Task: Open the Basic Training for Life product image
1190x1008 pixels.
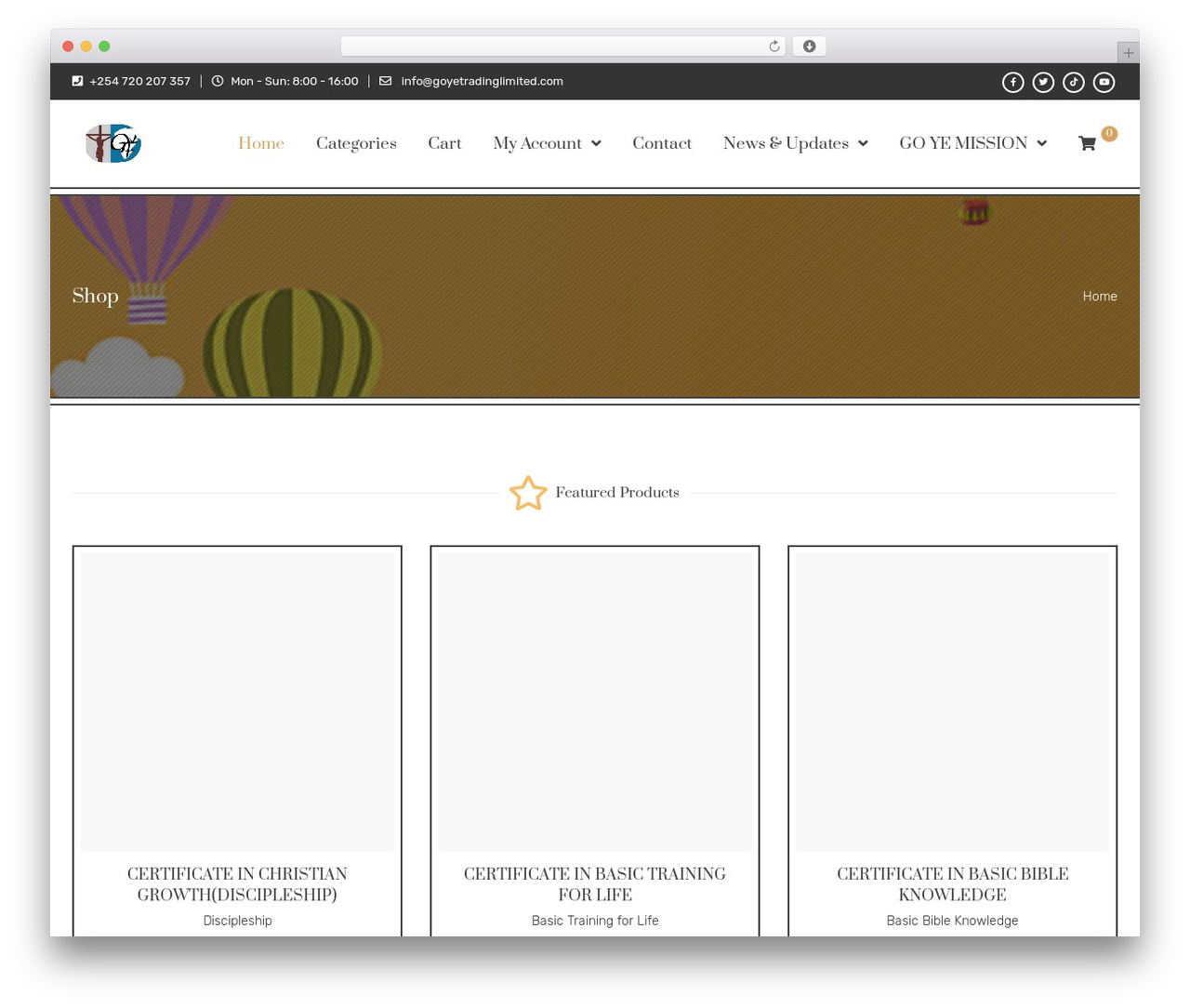Action: [x=595, y=702]
